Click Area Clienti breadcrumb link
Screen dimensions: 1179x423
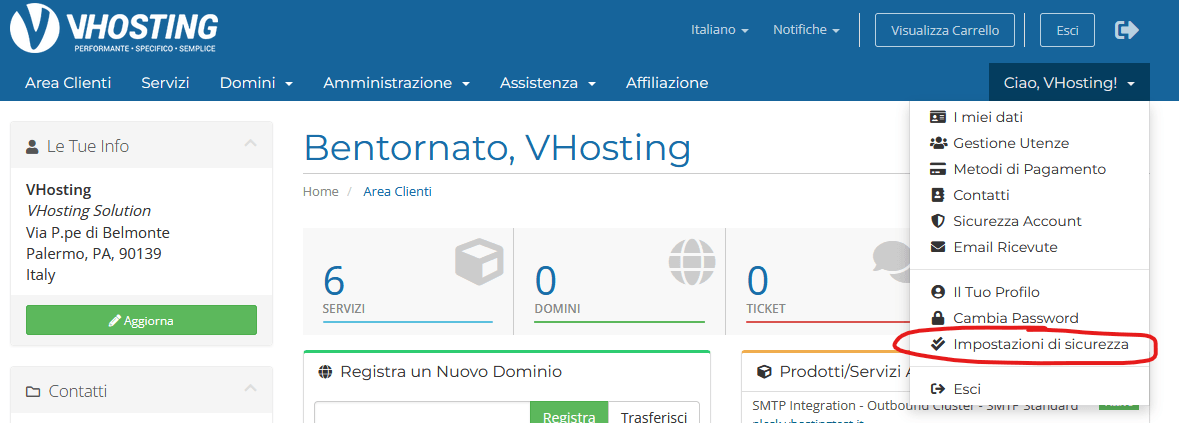click(398, 192)
